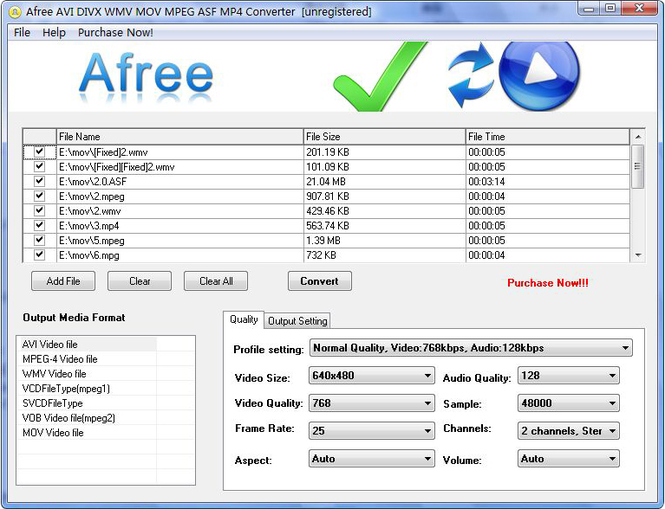Disable the 5.mpeg file checkbox

tap(39, 240)
